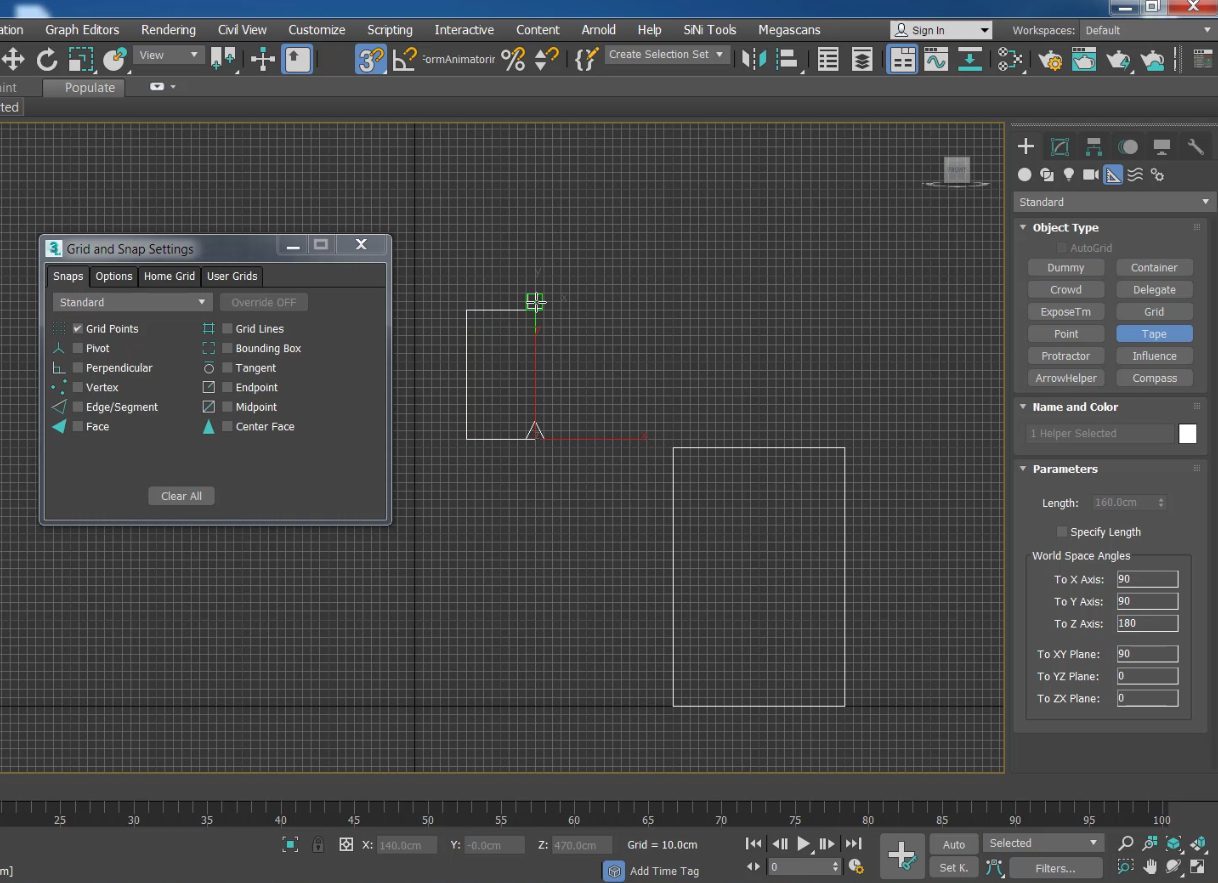The width and height of the screenshot is (1218, 883).
Task: Click the Auto key button
Action: (954, 845)
